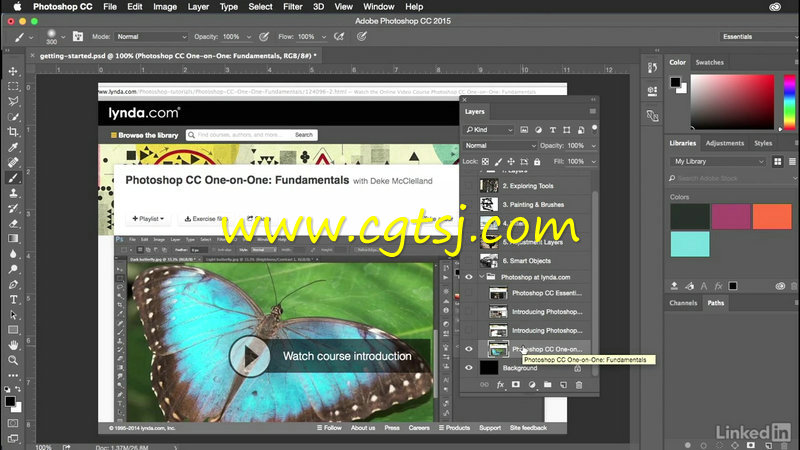Show the Photoshop CC Essenti... layer
Image resolution: width=800 pixels, height=450 pixels.
pyautogui.click(x=468, y=293)
